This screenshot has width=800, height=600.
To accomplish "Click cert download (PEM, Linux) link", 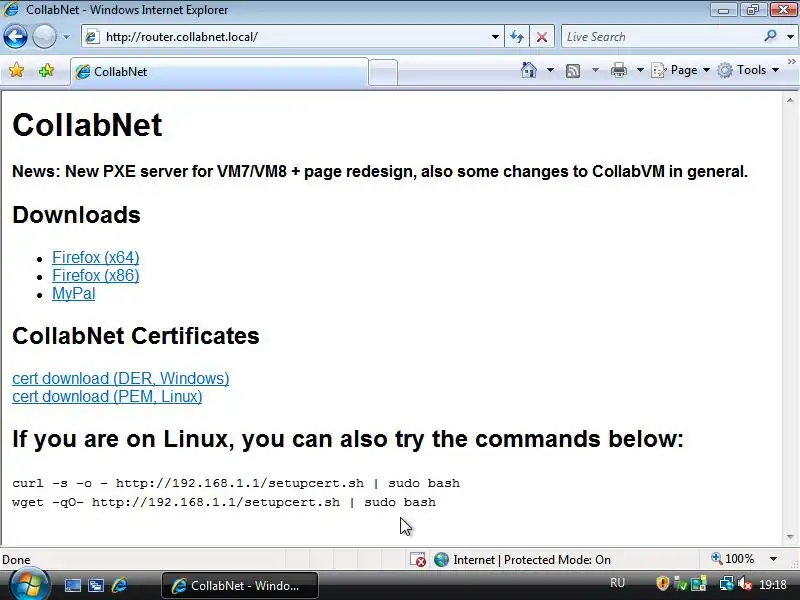I will pyautogui.click(x=107, y=396).
